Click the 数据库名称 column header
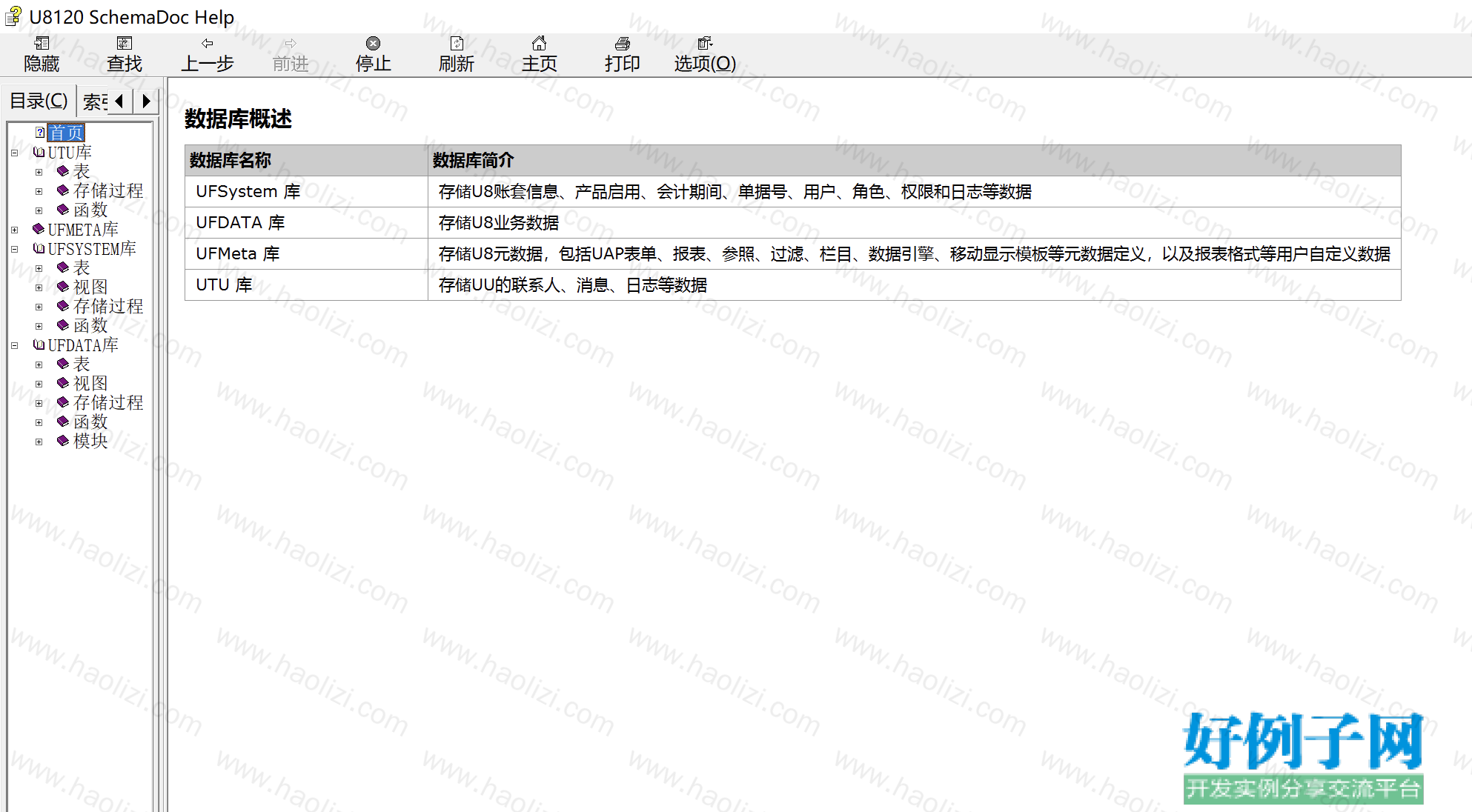 pyautogui.click(x=306, y=160)
